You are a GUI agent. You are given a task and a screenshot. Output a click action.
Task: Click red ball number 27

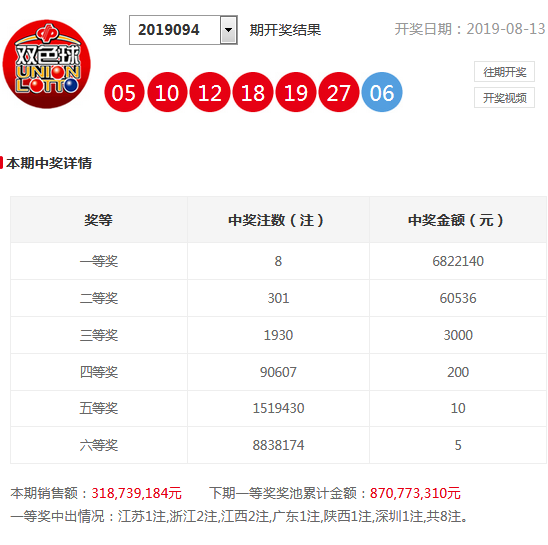pos(339,92)
